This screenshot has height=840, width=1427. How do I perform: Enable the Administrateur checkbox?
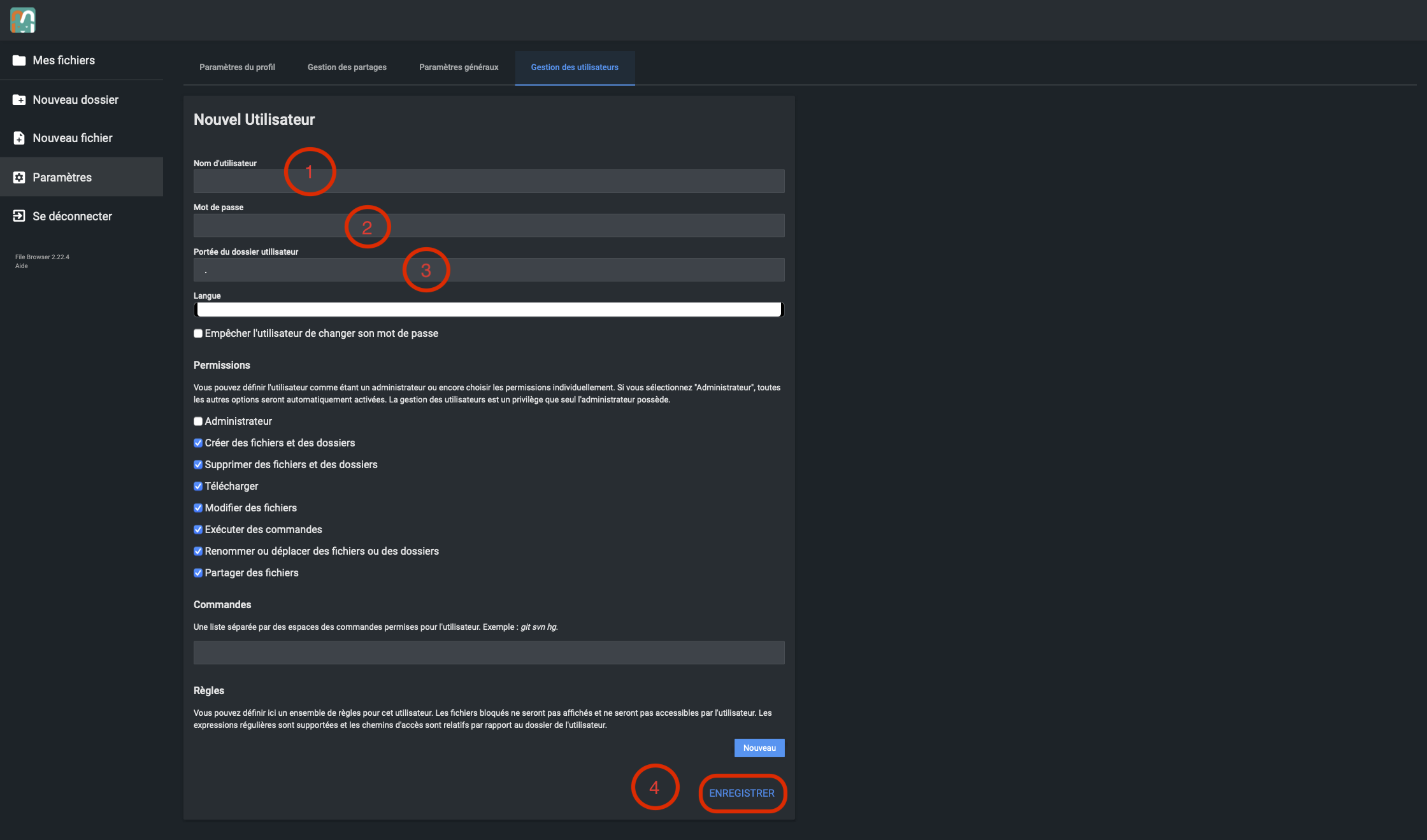198,422
